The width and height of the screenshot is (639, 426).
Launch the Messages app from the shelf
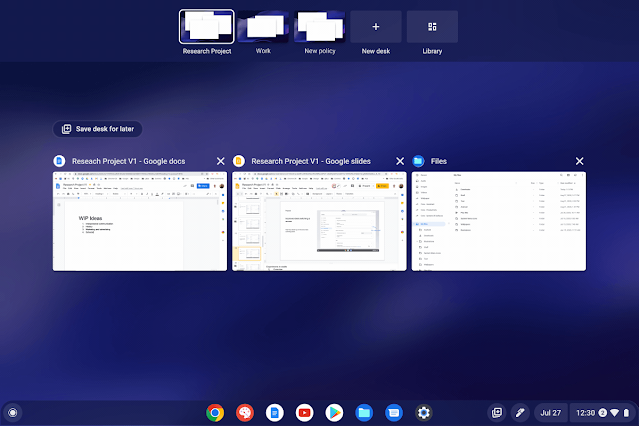394,413
